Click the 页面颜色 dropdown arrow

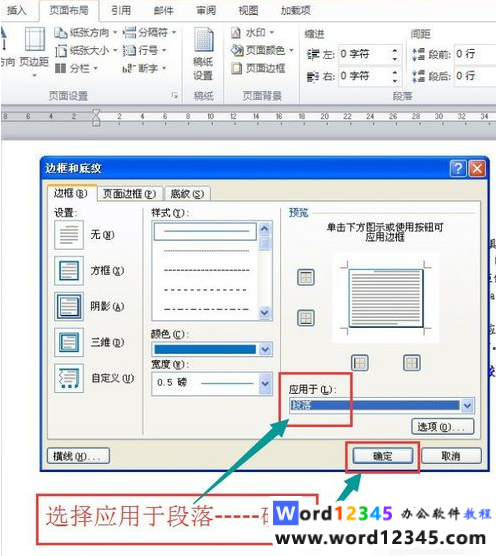point(291,50)
